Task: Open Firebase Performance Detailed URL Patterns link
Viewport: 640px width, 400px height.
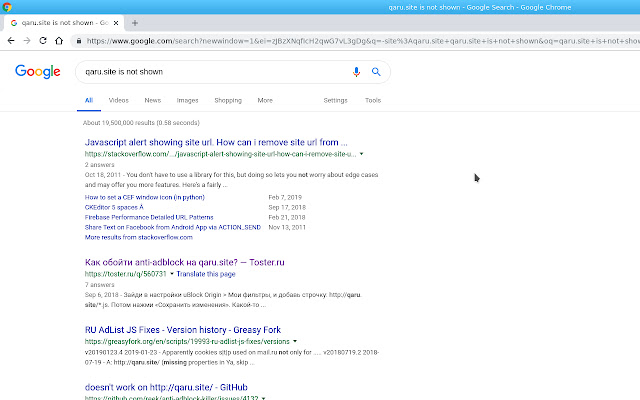Action: point(149,217)
